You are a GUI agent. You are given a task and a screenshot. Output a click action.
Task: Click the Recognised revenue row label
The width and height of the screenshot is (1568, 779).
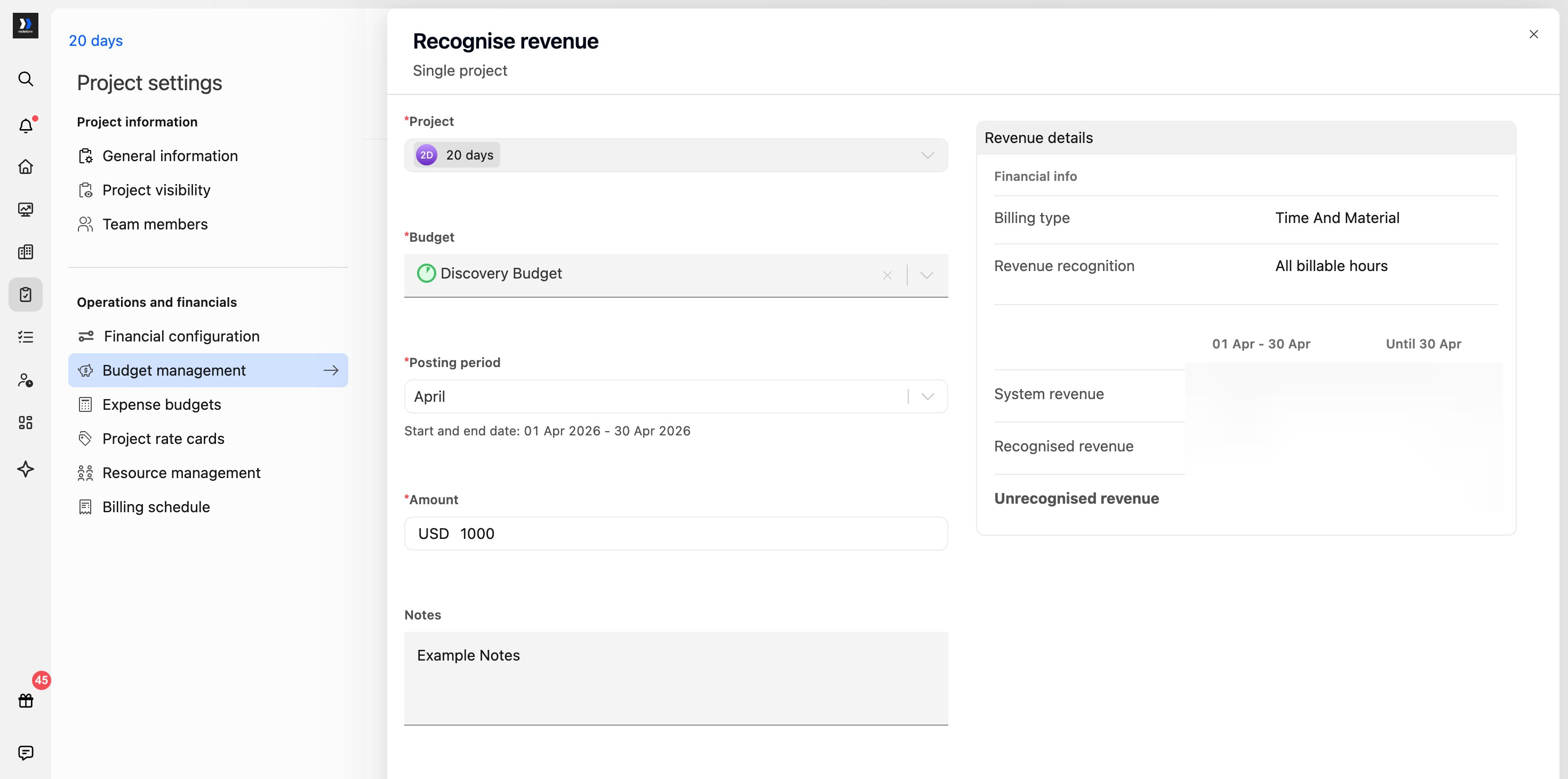pos(1063,447)
